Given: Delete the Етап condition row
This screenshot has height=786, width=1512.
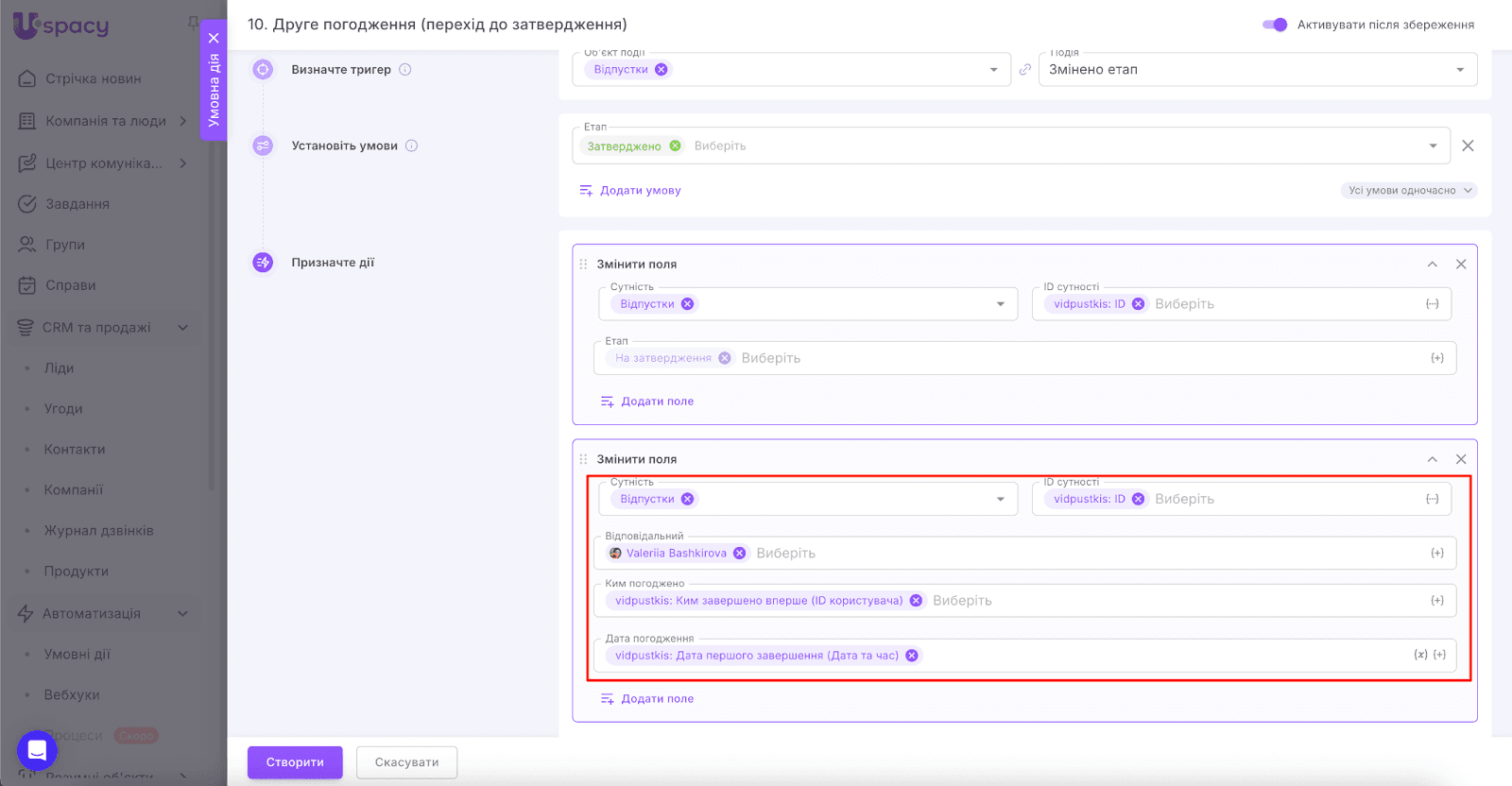Looking at the screenshot, I should tap(1468, 145).
